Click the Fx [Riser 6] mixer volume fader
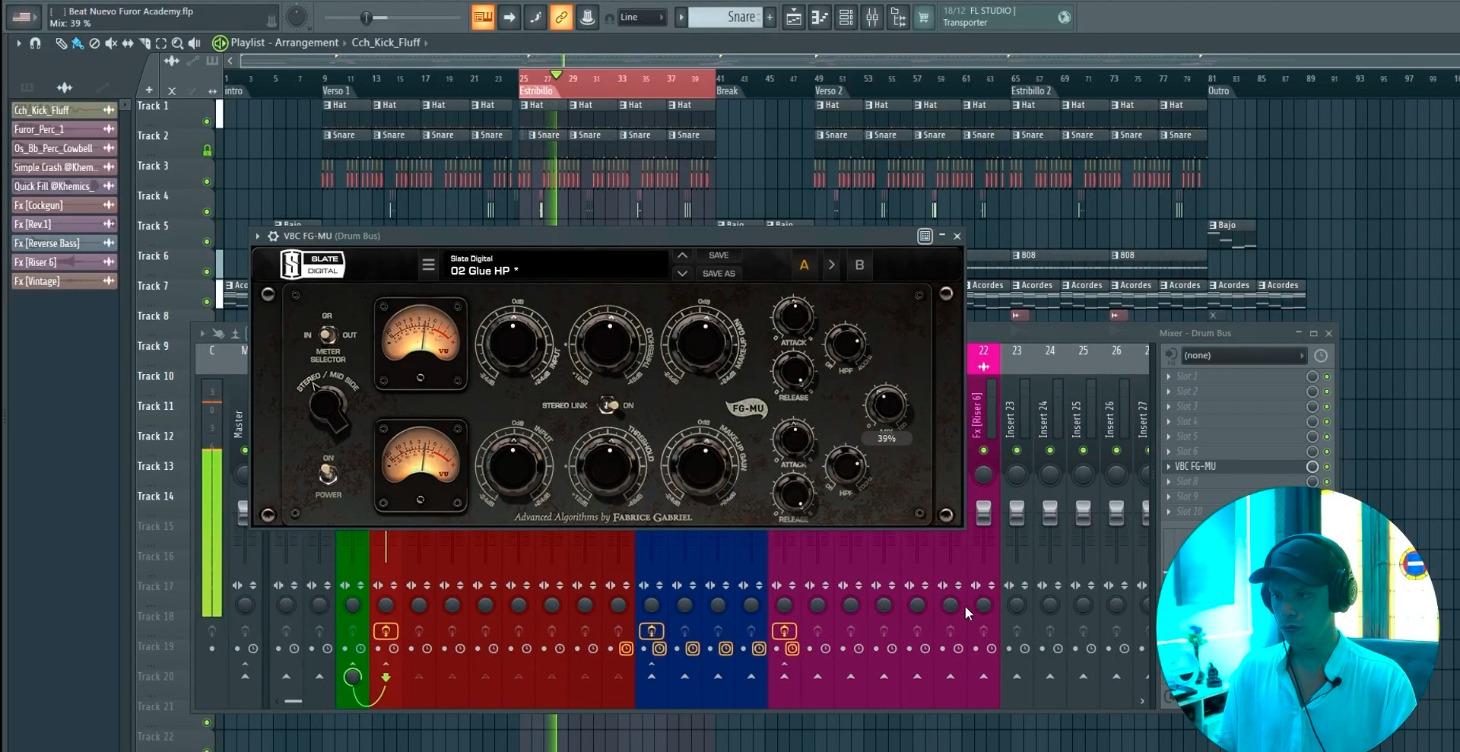Screen dimensions: 1460x752 tap(984, 513)
